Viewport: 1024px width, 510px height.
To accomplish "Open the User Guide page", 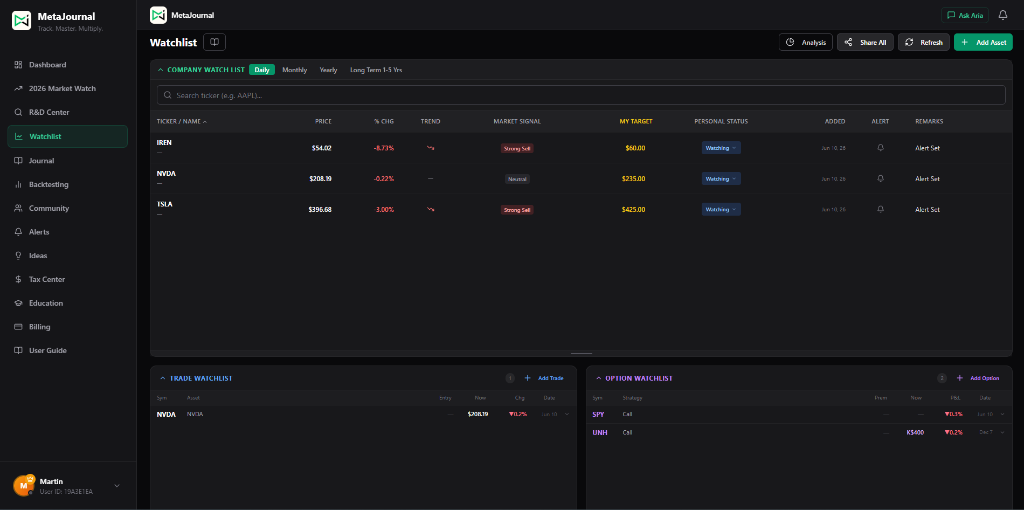I will [x=67, y=350].
